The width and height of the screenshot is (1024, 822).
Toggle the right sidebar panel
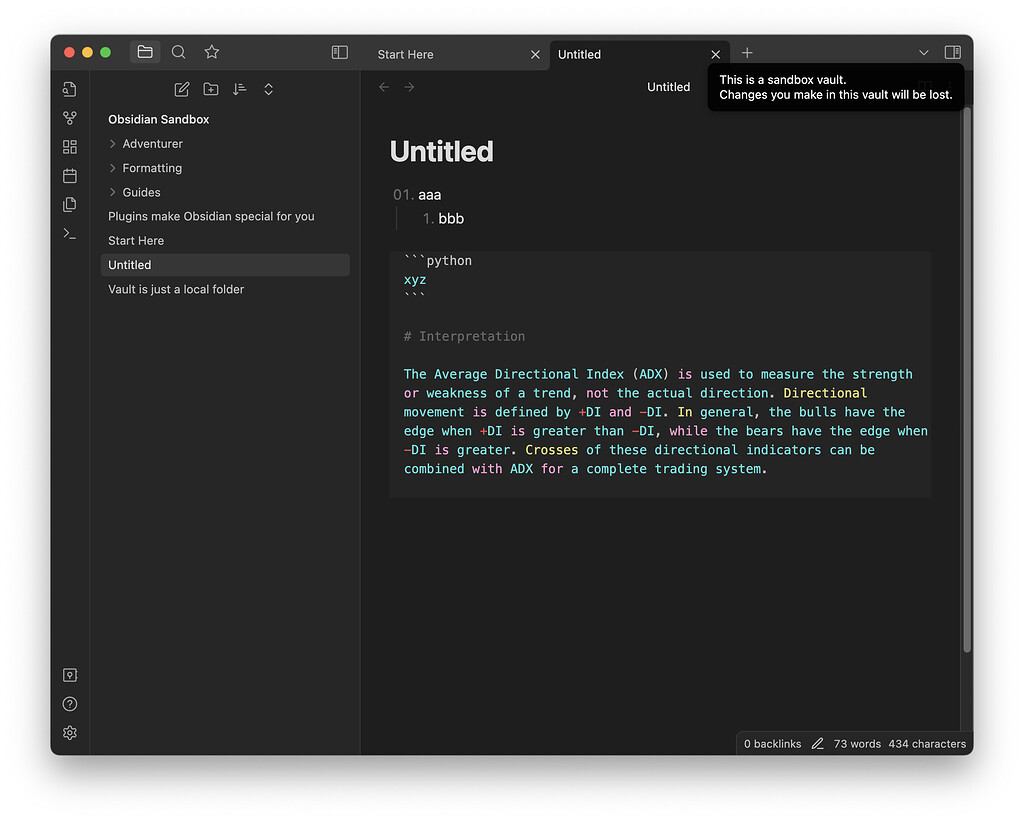[x=952, y=52]
